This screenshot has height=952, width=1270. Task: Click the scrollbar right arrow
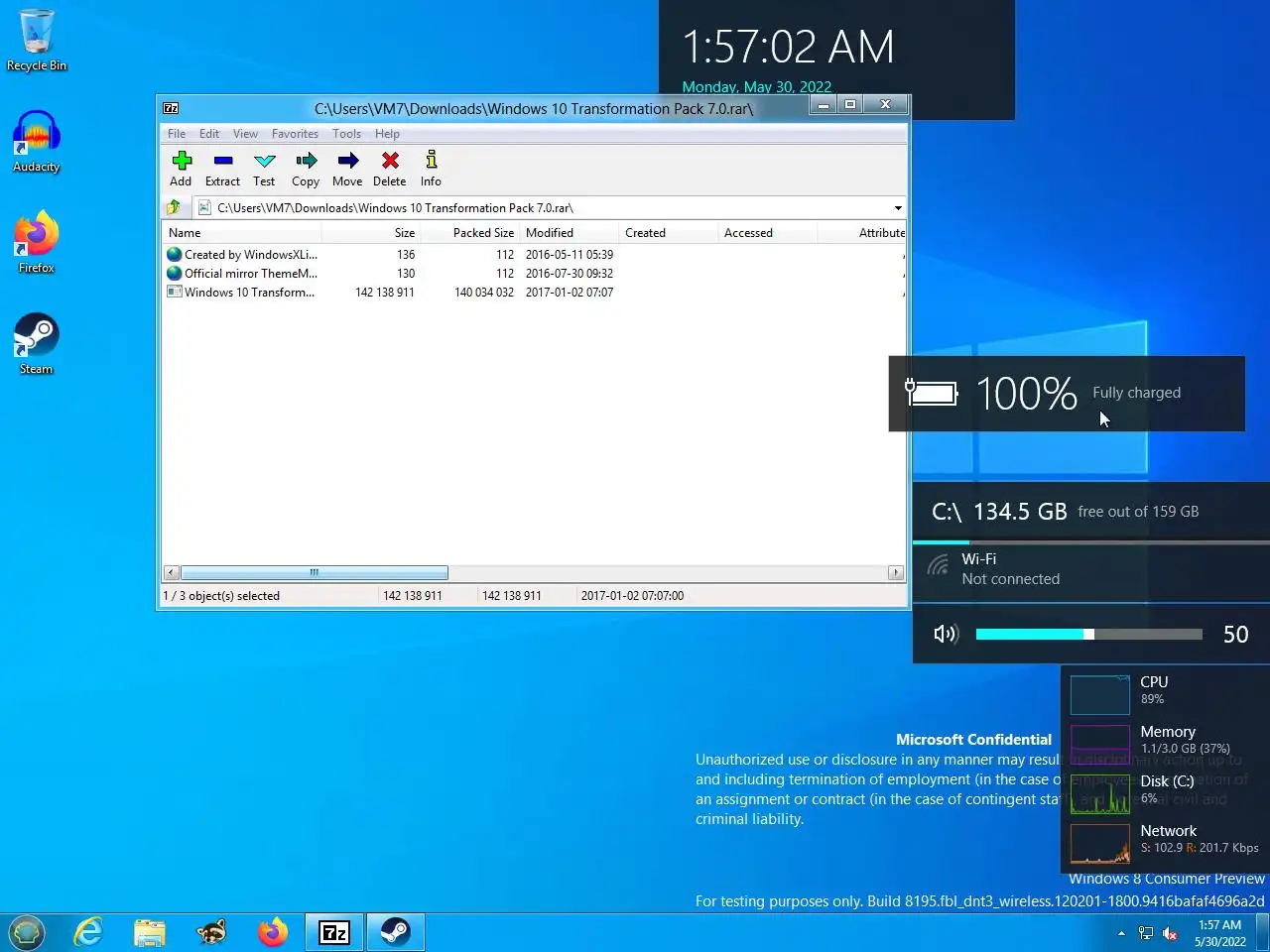[896, 572]
